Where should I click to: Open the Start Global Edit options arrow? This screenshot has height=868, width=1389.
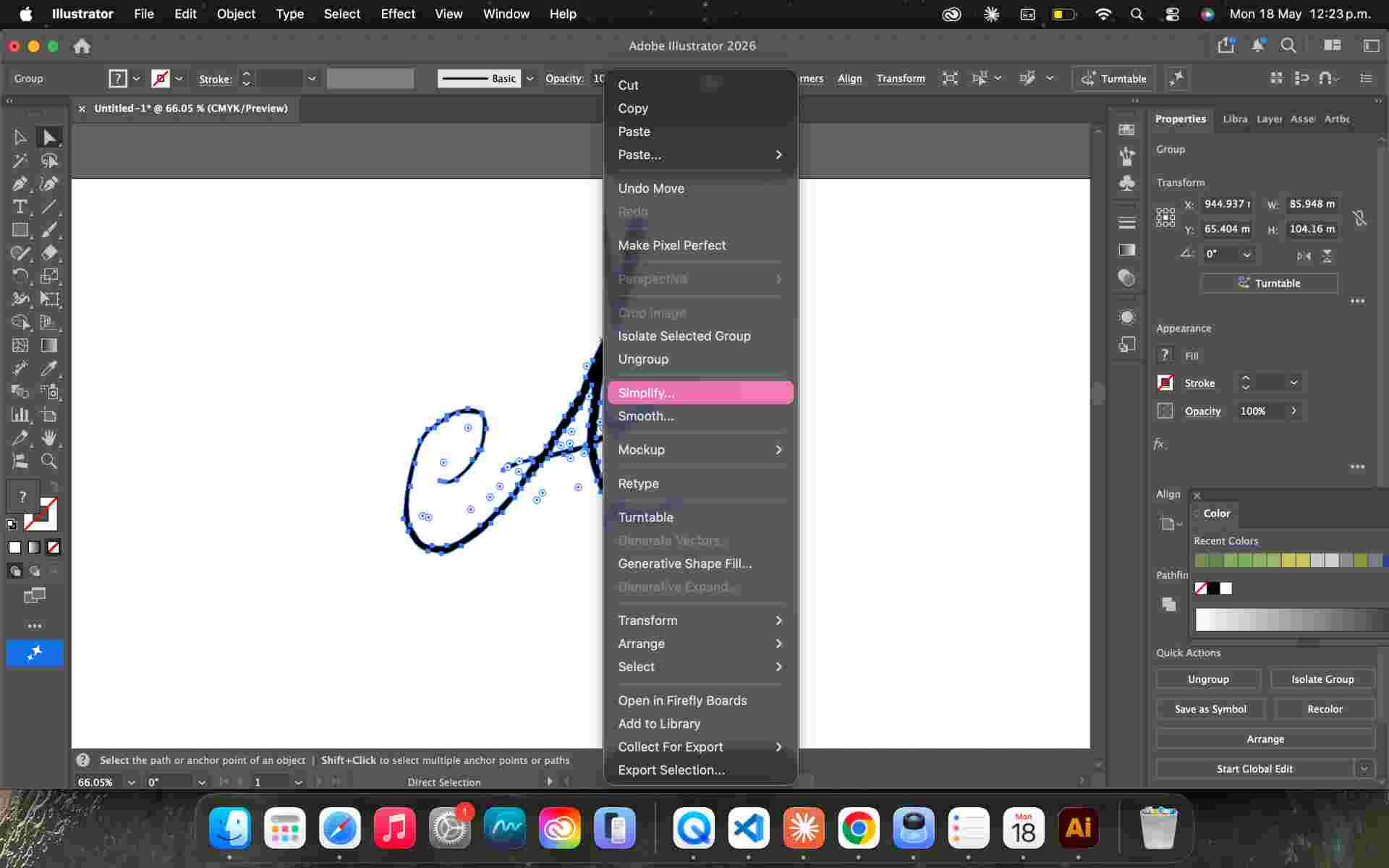[x=1364, y=769]
